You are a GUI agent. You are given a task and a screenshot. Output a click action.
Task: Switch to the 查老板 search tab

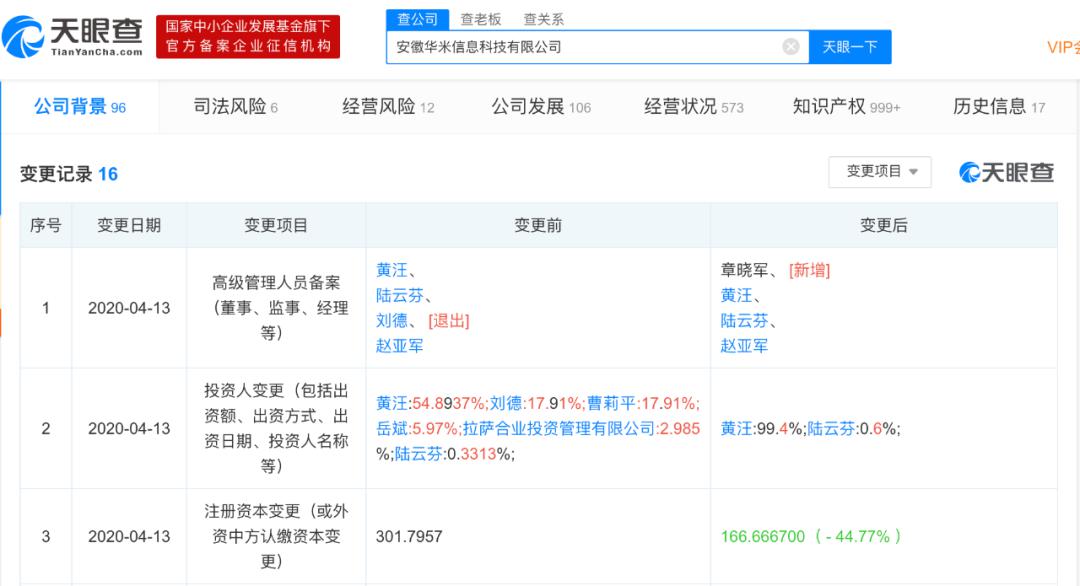click(480, 19)
